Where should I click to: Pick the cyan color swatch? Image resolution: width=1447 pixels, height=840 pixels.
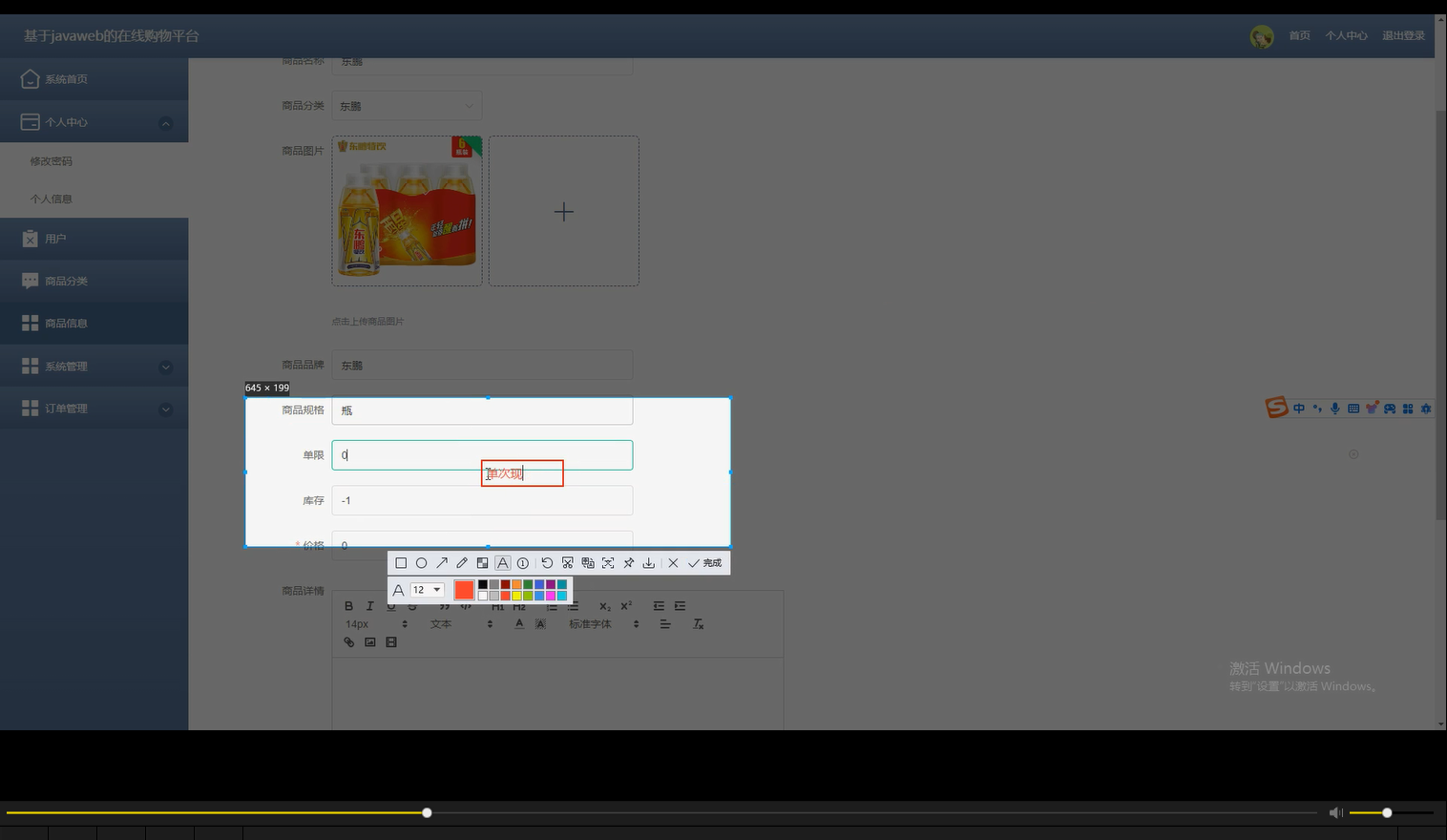tap(562, 596)
